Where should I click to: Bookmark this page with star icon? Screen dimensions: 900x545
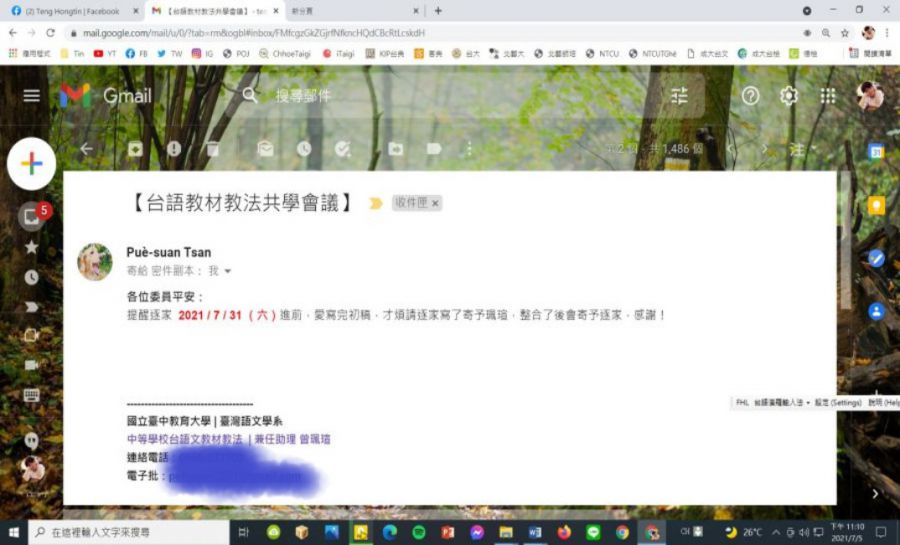point(845,32)
